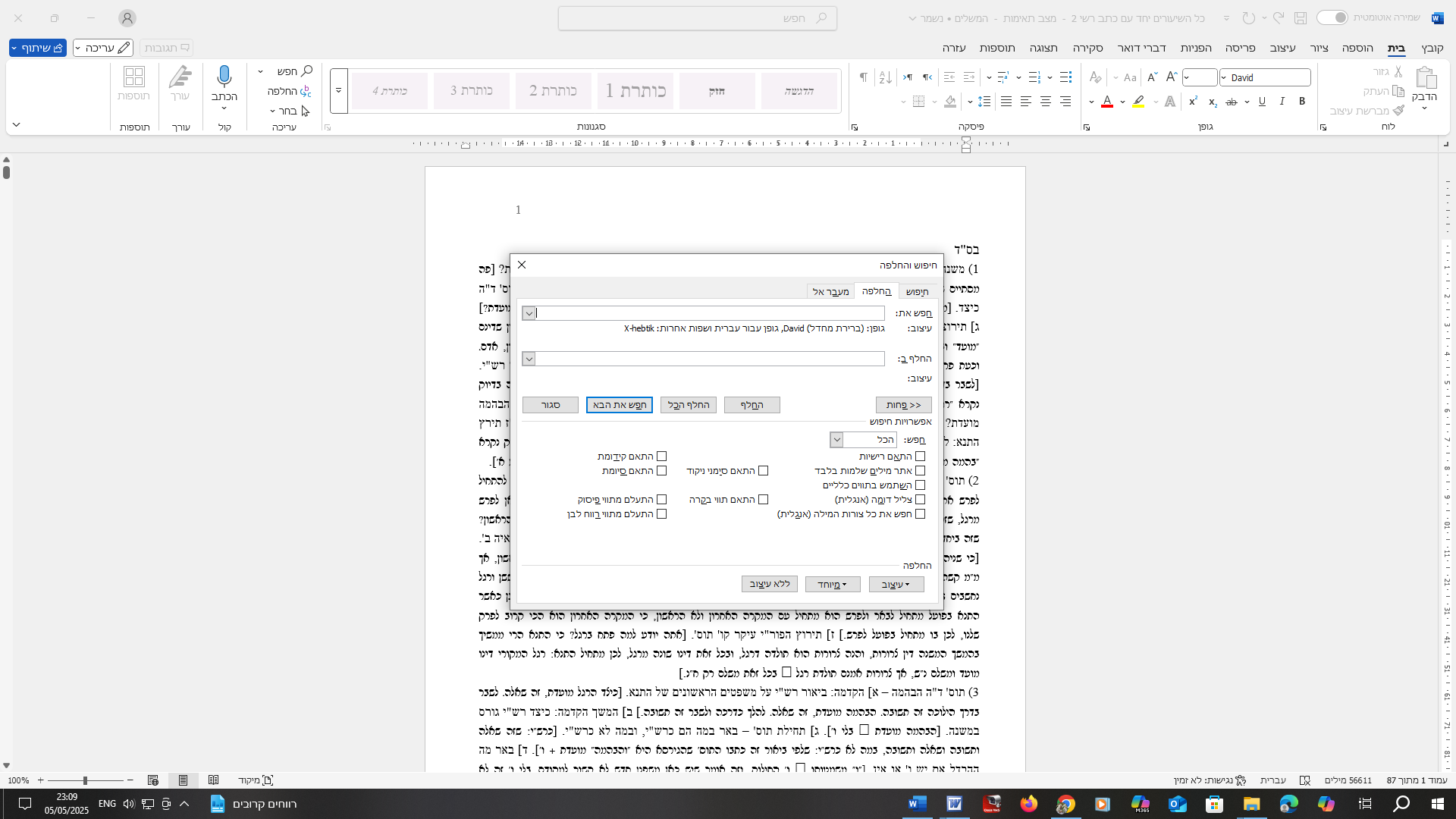Screen dimensions: 1456x819
Task: Open the David font name dropdown
Action: pos(1223,77)
